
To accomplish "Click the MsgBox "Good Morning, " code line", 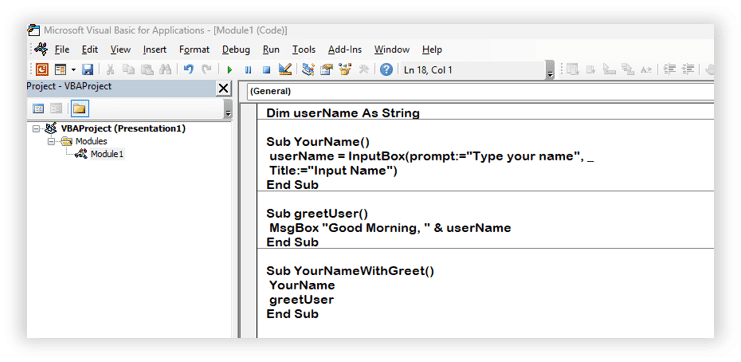I will pyautogui.click(x=390, y=228).
